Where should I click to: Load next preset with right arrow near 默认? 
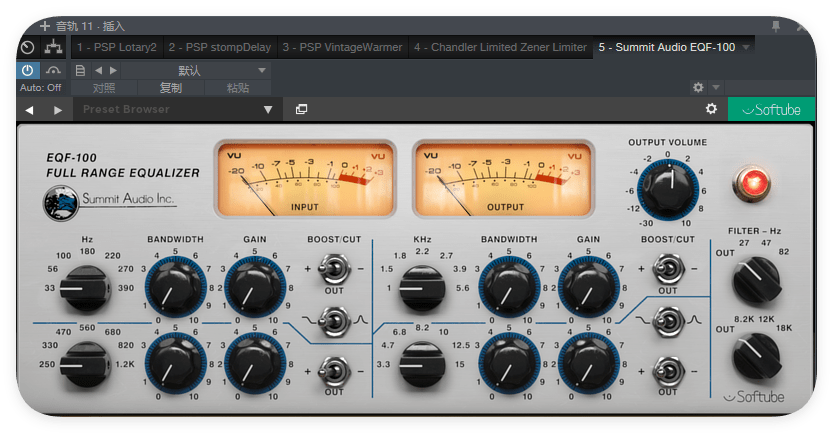point(113,70)
